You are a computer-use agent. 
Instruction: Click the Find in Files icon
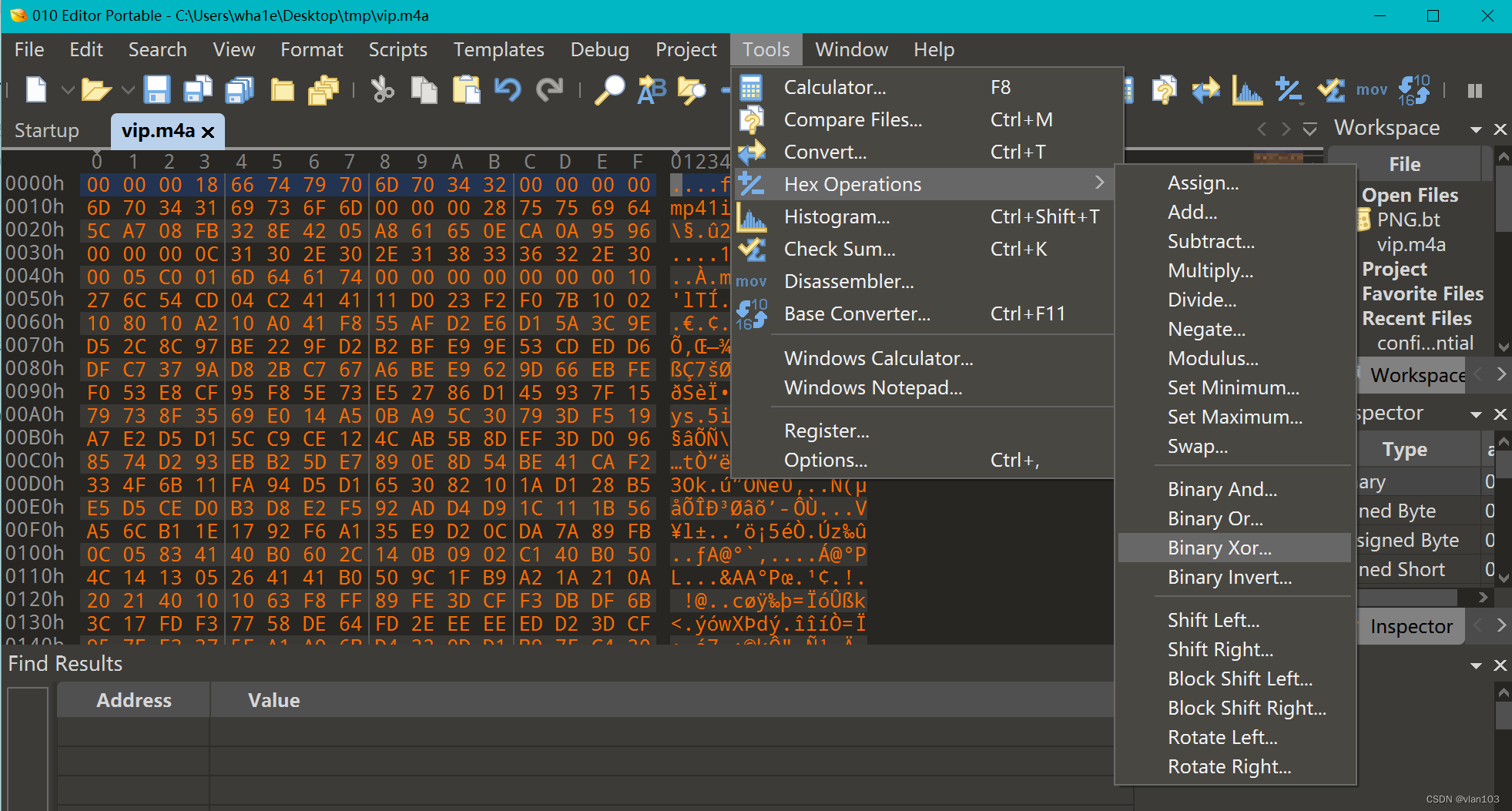click(692, 90)
